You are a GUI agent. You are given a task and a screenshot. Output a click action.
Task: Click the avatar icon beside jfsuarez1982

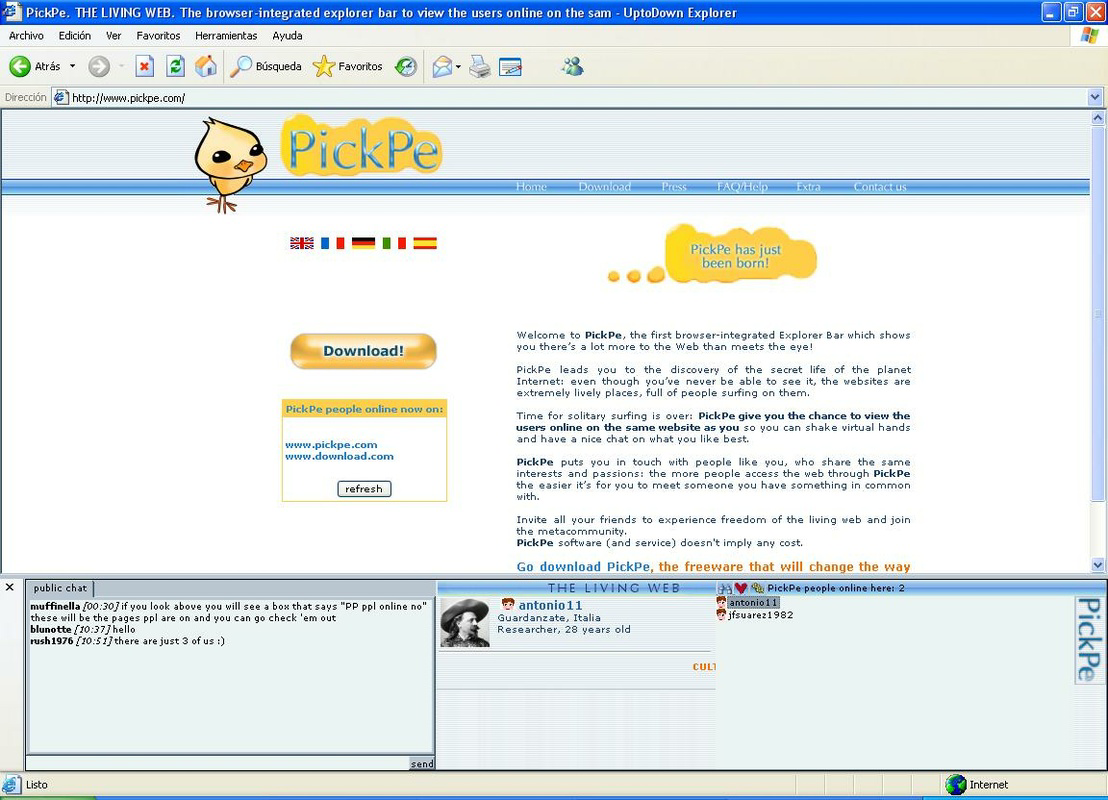[x=721, y=615]
